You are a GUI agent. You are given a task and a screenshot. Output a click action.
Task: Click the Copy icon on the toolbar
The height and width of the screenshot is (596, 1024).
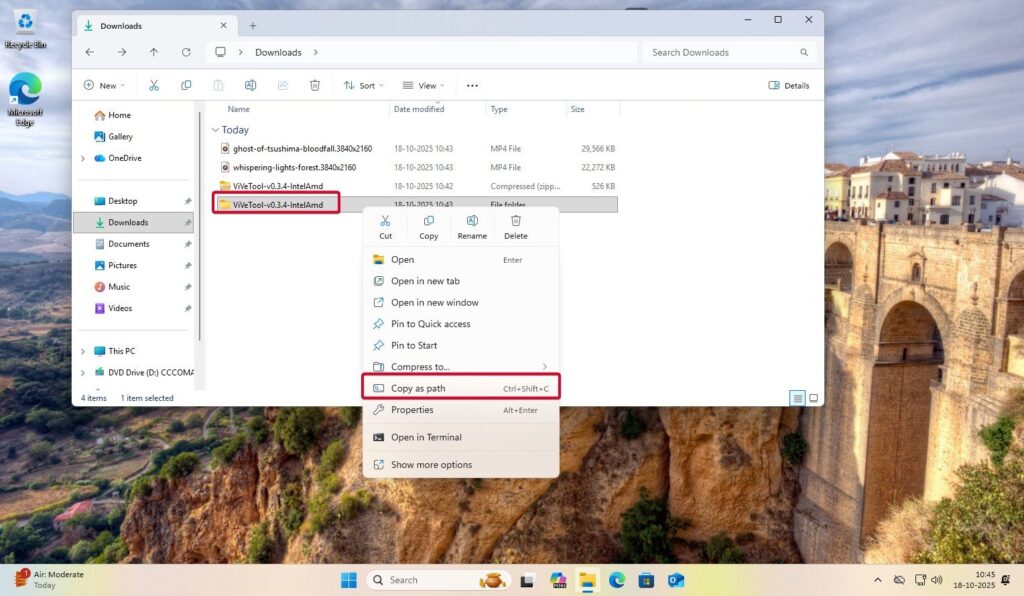[186, 85]
